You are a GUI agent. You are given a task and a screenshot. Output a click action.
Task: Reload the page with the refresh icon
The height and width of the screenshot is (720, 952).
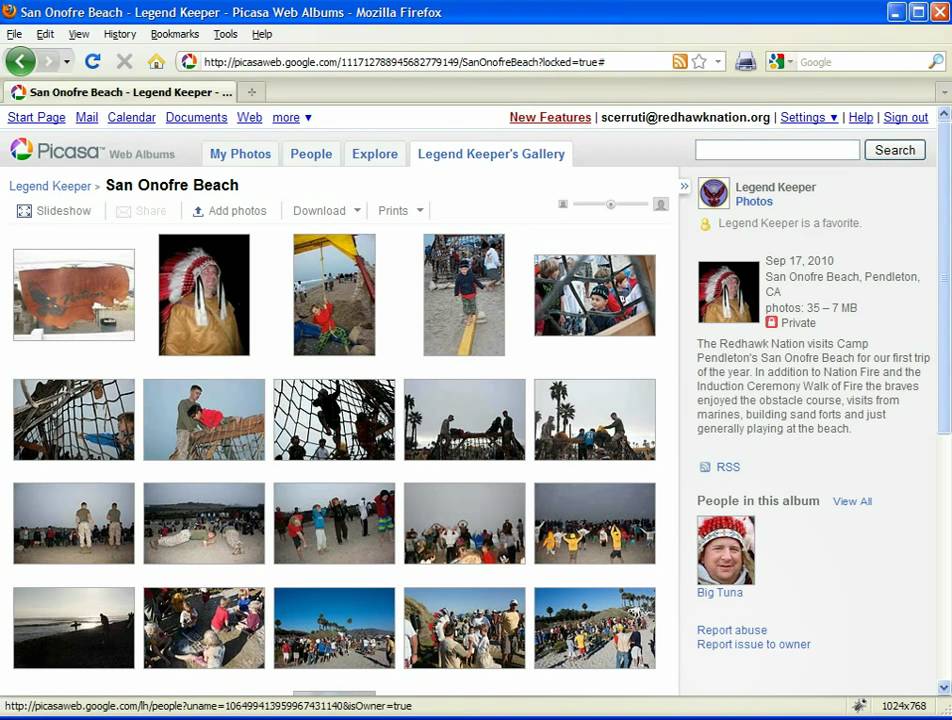(92, 61)
